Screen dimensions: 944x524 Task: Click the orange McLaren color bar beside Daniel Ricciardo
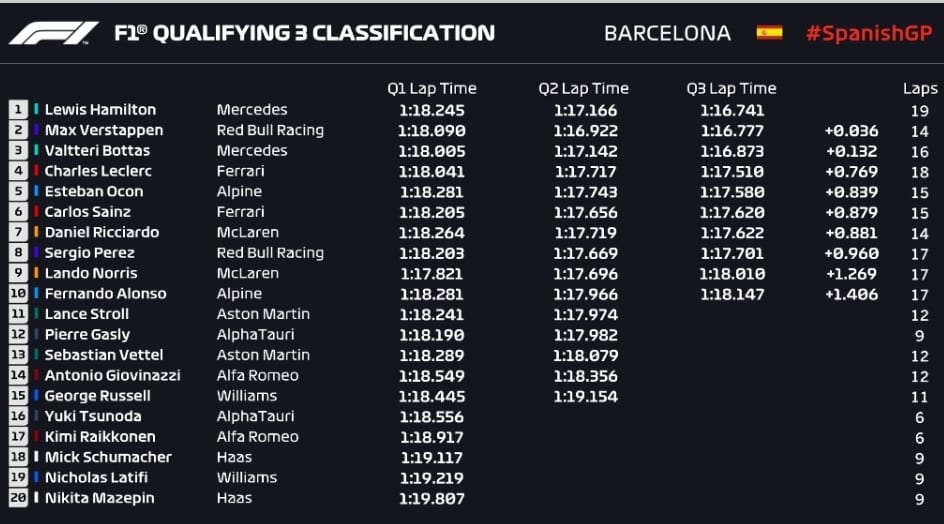36,232
